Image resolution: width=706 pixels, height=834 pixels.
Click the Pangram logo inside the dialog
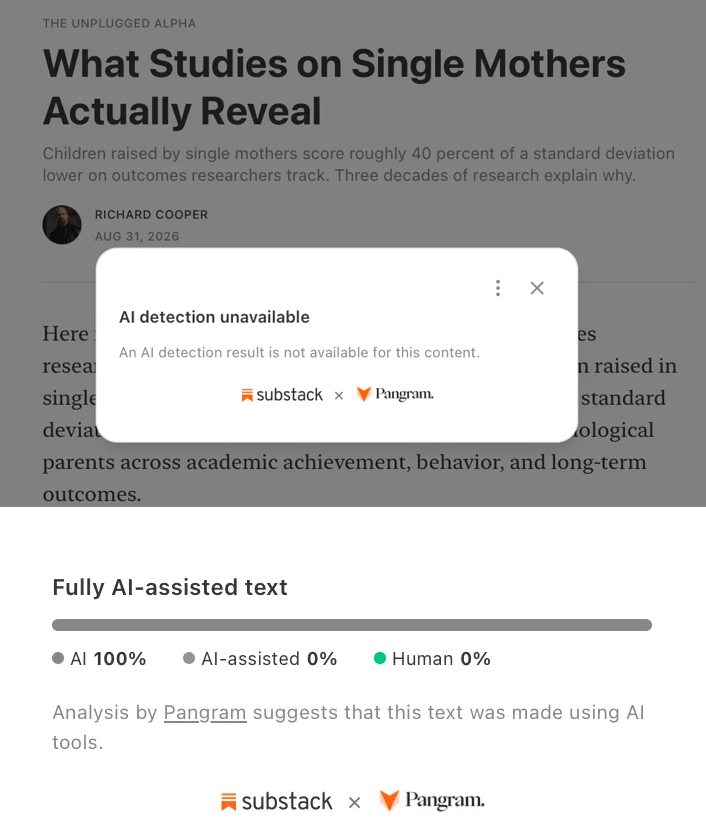pos(395,394)
